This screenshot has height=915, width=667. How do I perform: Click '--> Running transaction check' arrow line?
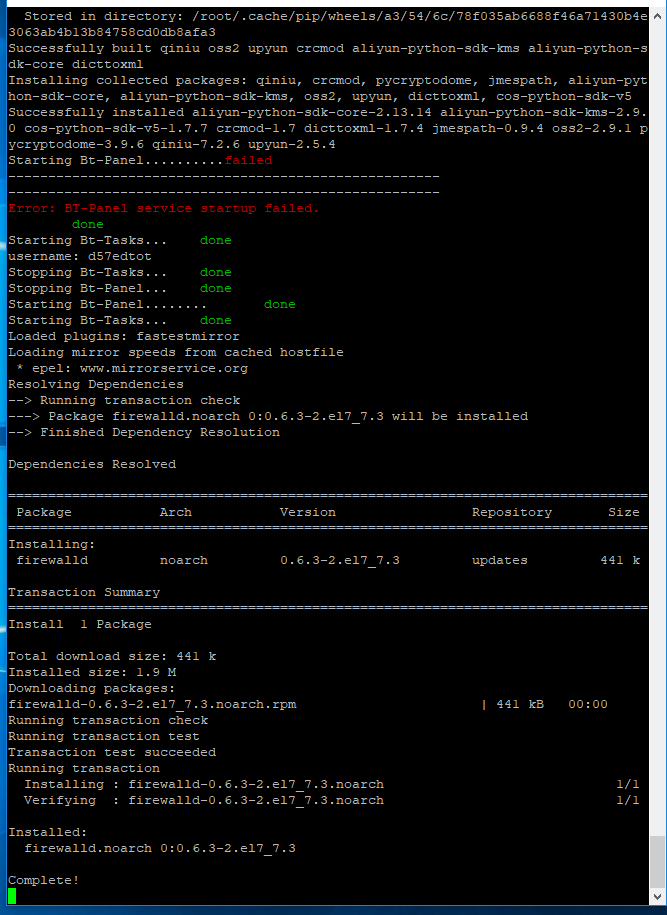[124, 400]
